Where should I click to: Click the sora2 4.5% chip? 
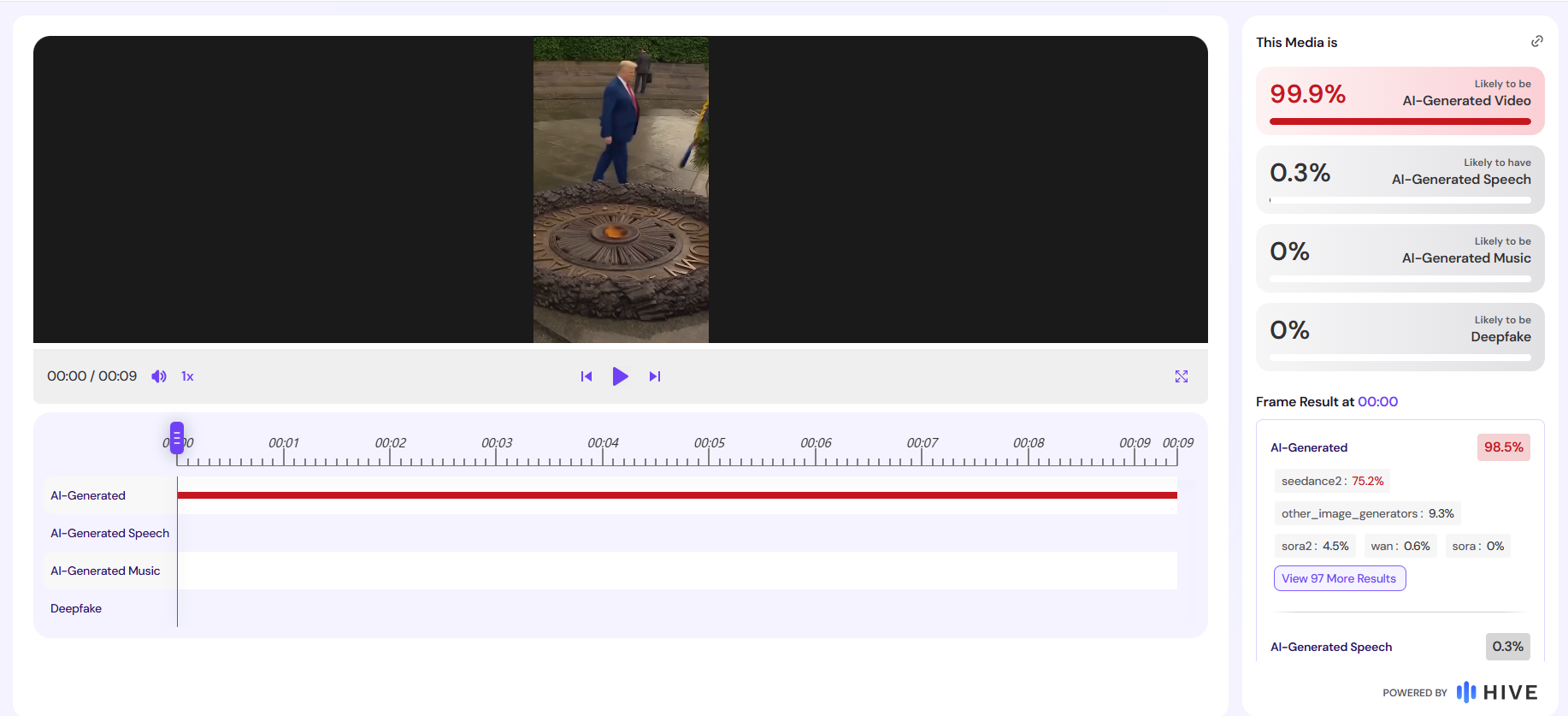coord(1315,546)
